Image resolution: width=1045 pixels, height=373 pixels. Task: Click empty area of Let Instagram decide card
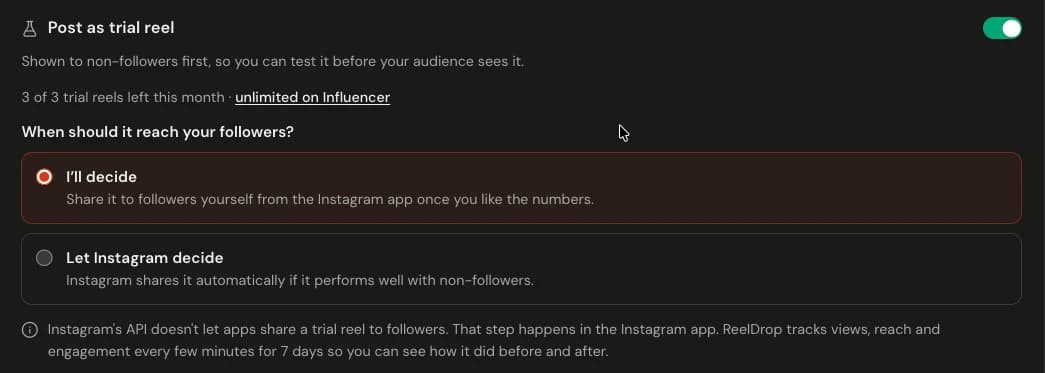[x=800, y=269]
